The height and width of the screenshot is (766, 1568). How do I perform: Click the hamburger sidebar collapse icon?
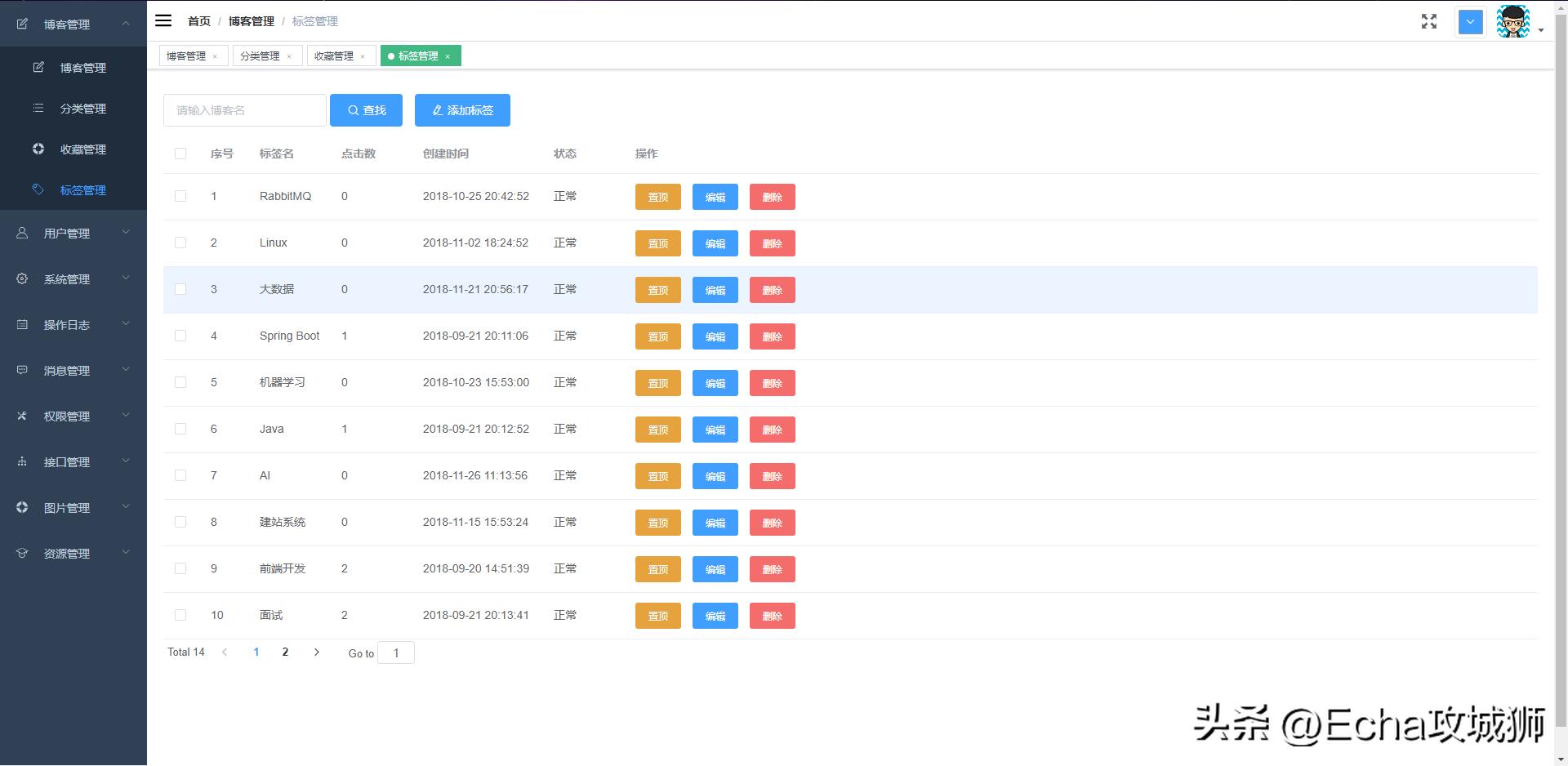[163, 20]
